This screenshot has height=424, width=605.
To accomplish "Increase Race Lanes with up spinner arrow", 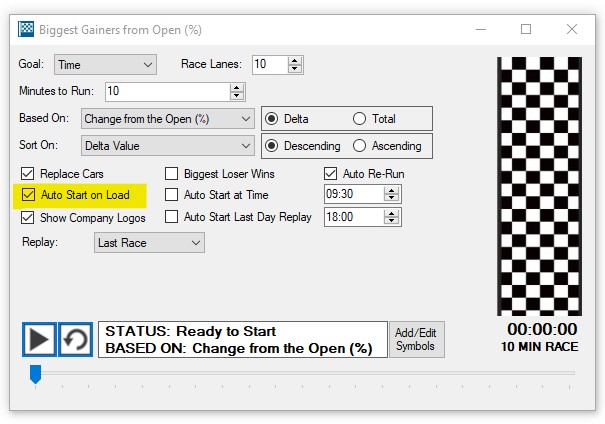I will (x=294, y=60).
